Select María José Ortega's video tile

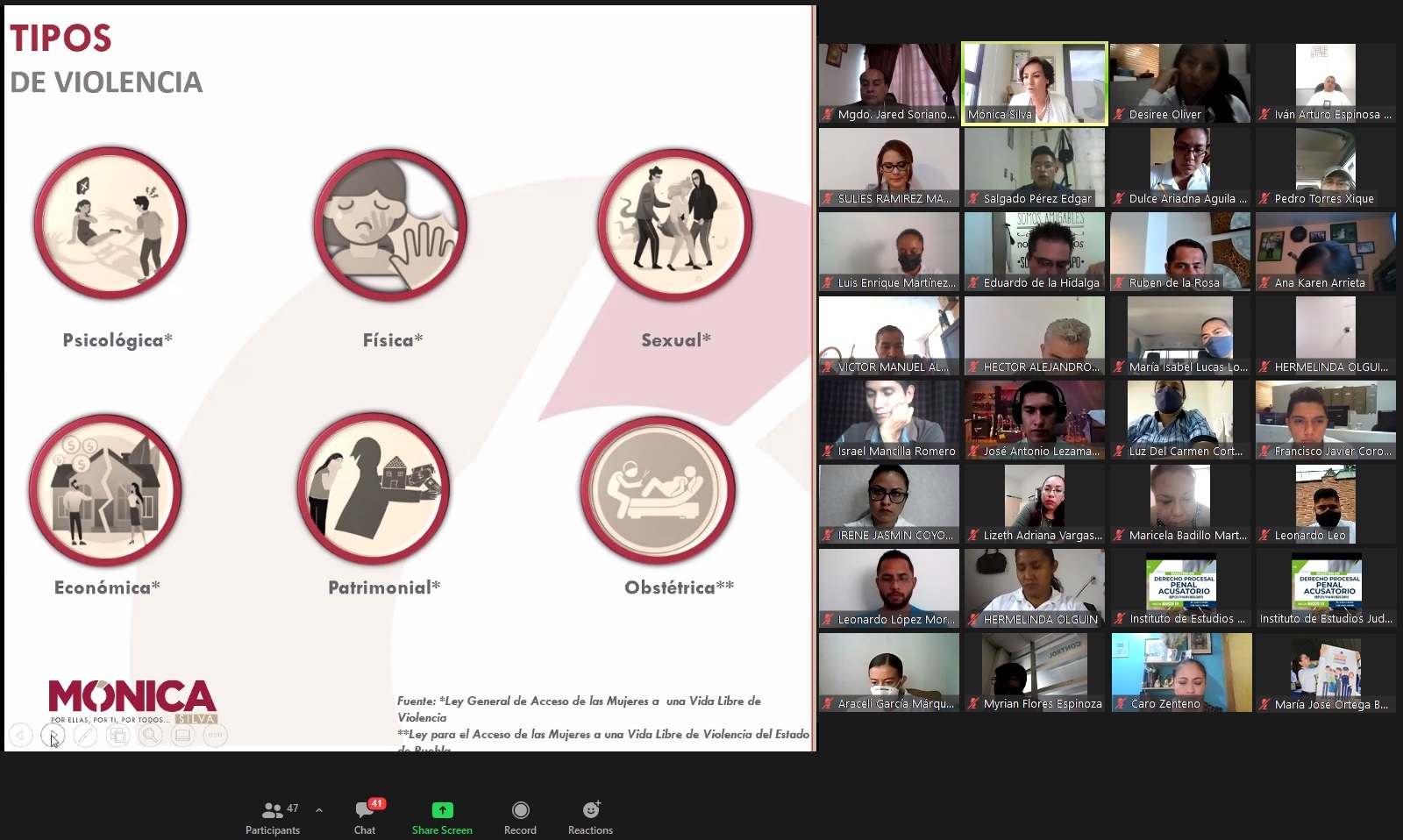tap(1326, 673)
